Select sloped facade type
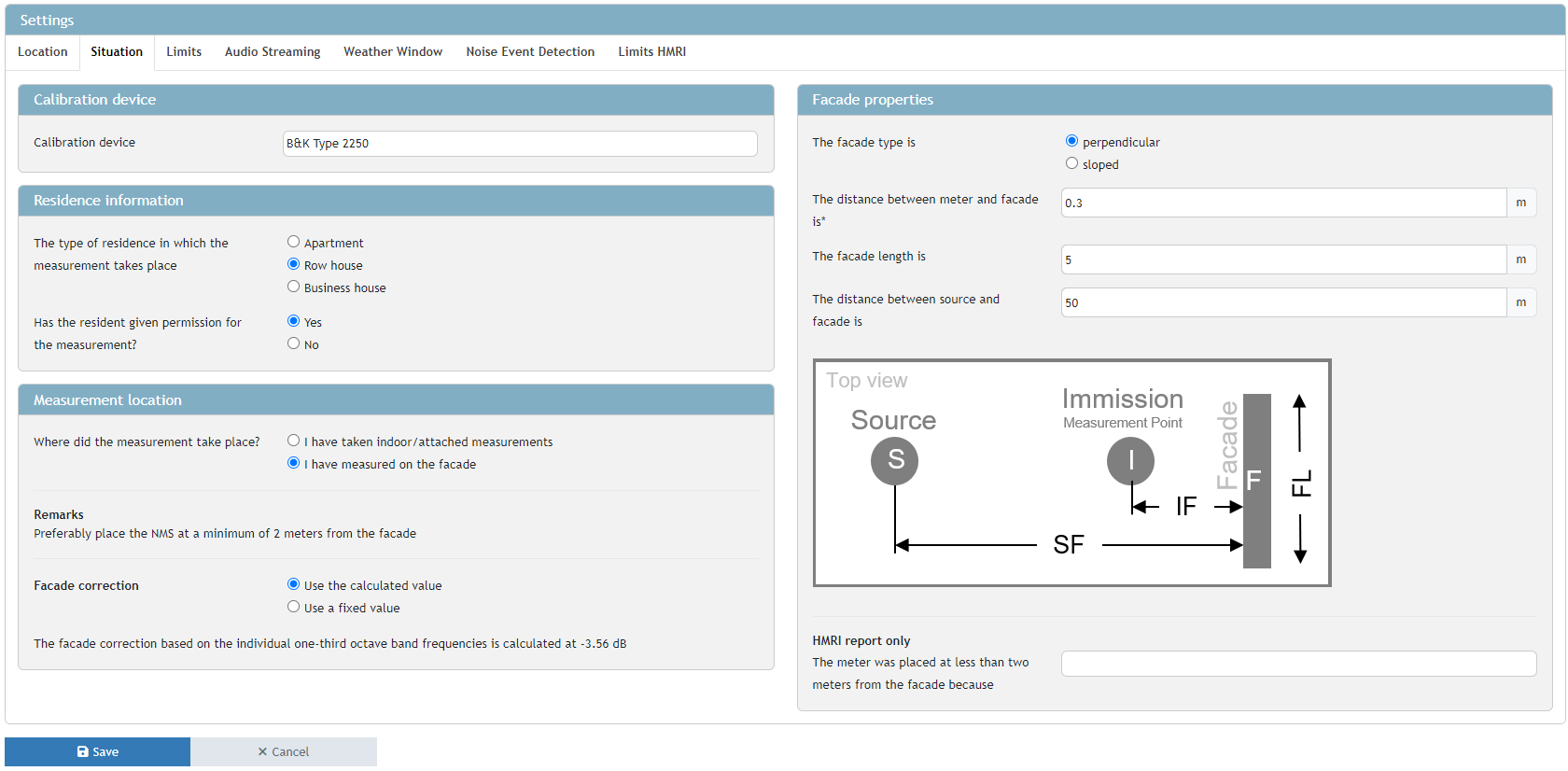Screen dimensions: 1568x771 click(x=1071, y=163)
